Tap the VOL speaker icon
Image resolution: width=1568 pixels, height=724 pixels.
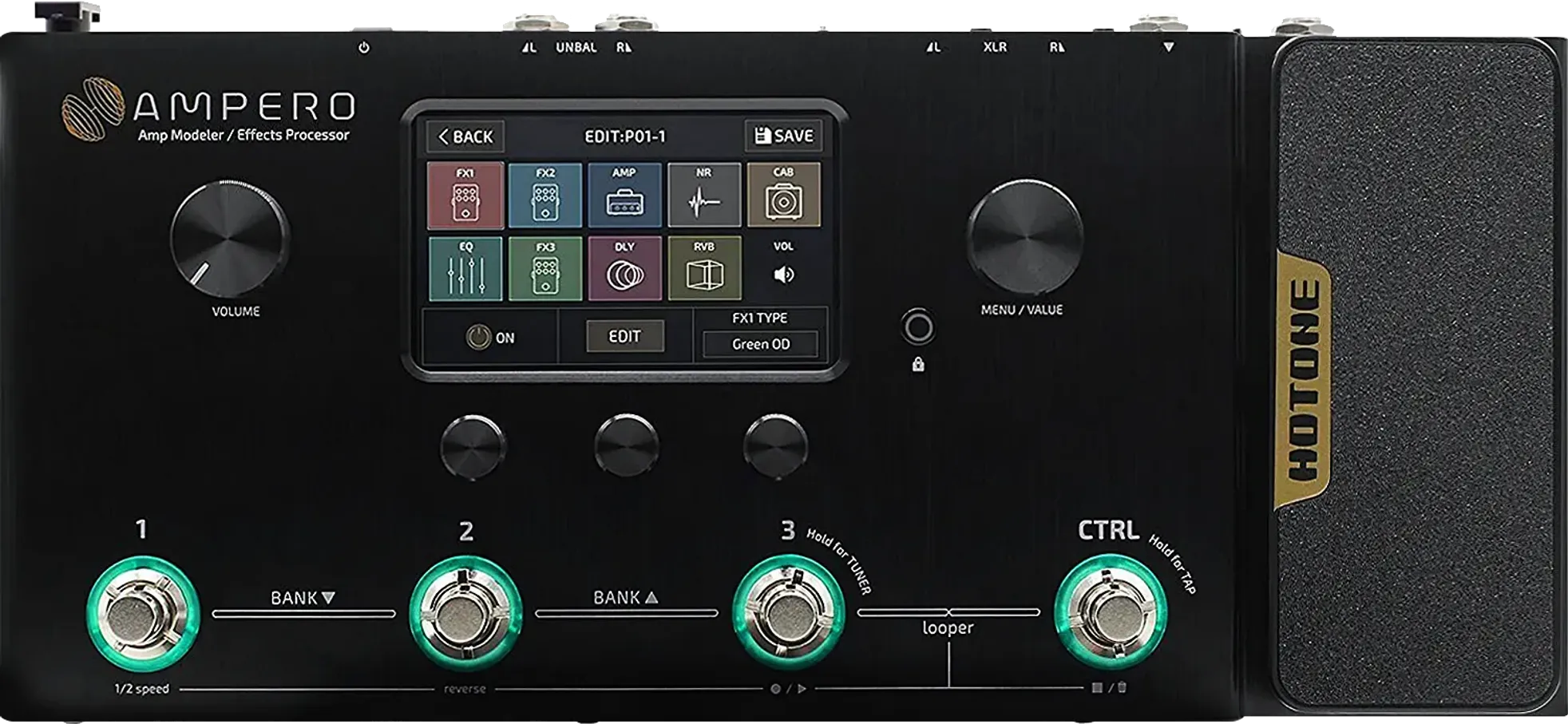click(783, 275)
